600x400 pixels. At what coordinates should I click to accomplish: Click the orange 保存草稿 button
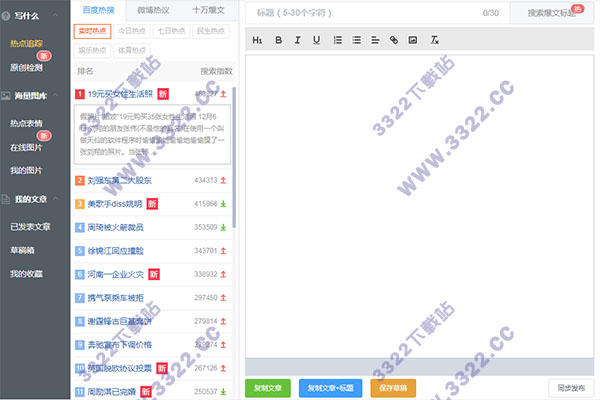pyautogui.click(x=393, y=388)
